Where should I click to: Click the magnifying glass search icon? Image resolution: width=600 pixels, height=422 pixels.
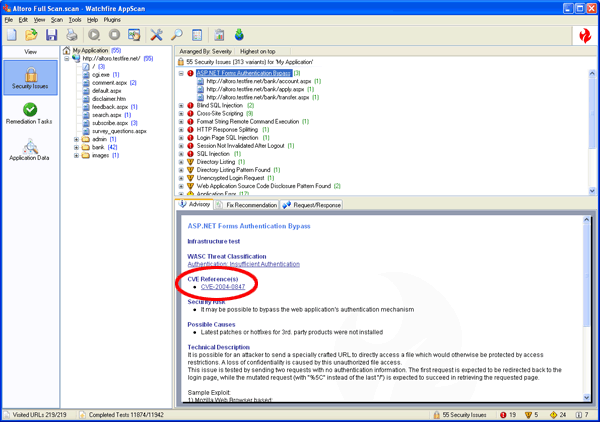(176, 36)
